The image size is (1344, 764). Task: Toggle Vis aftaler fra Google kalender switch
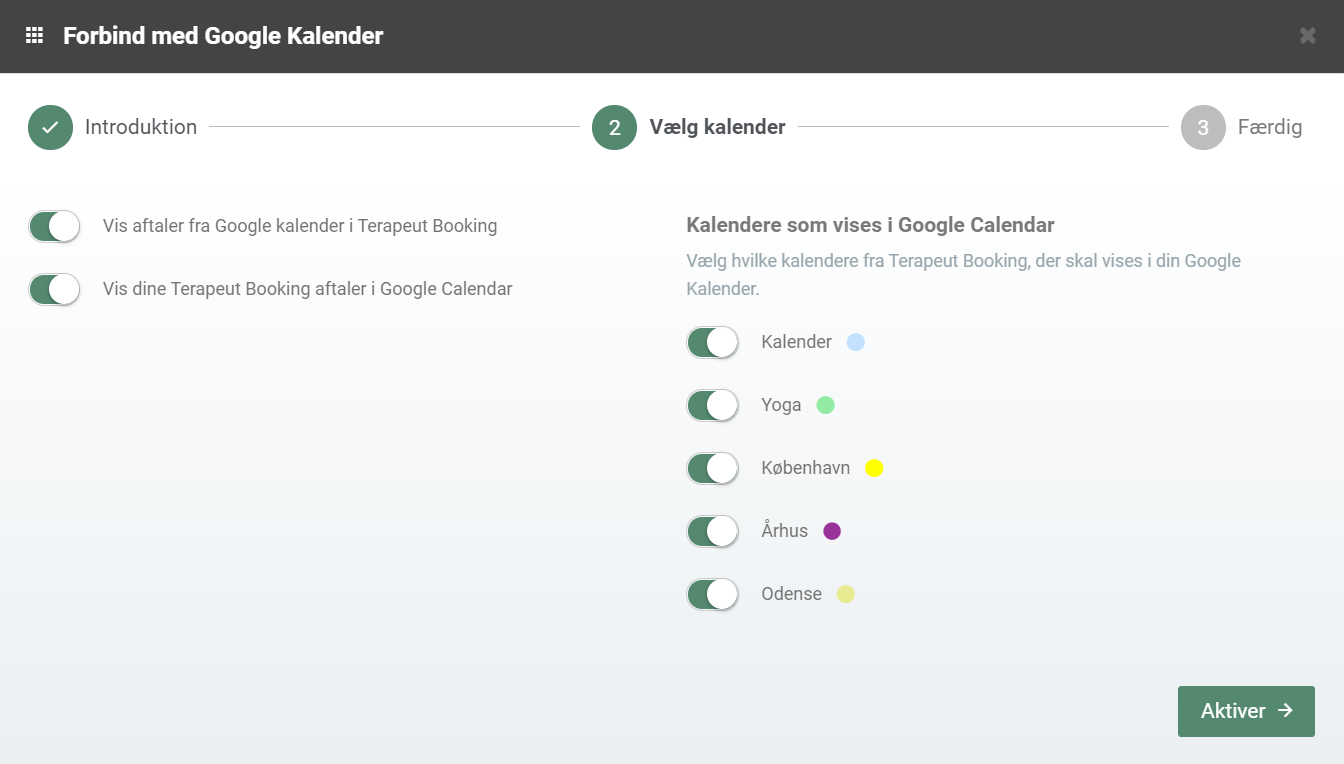(x=54, y=226)
